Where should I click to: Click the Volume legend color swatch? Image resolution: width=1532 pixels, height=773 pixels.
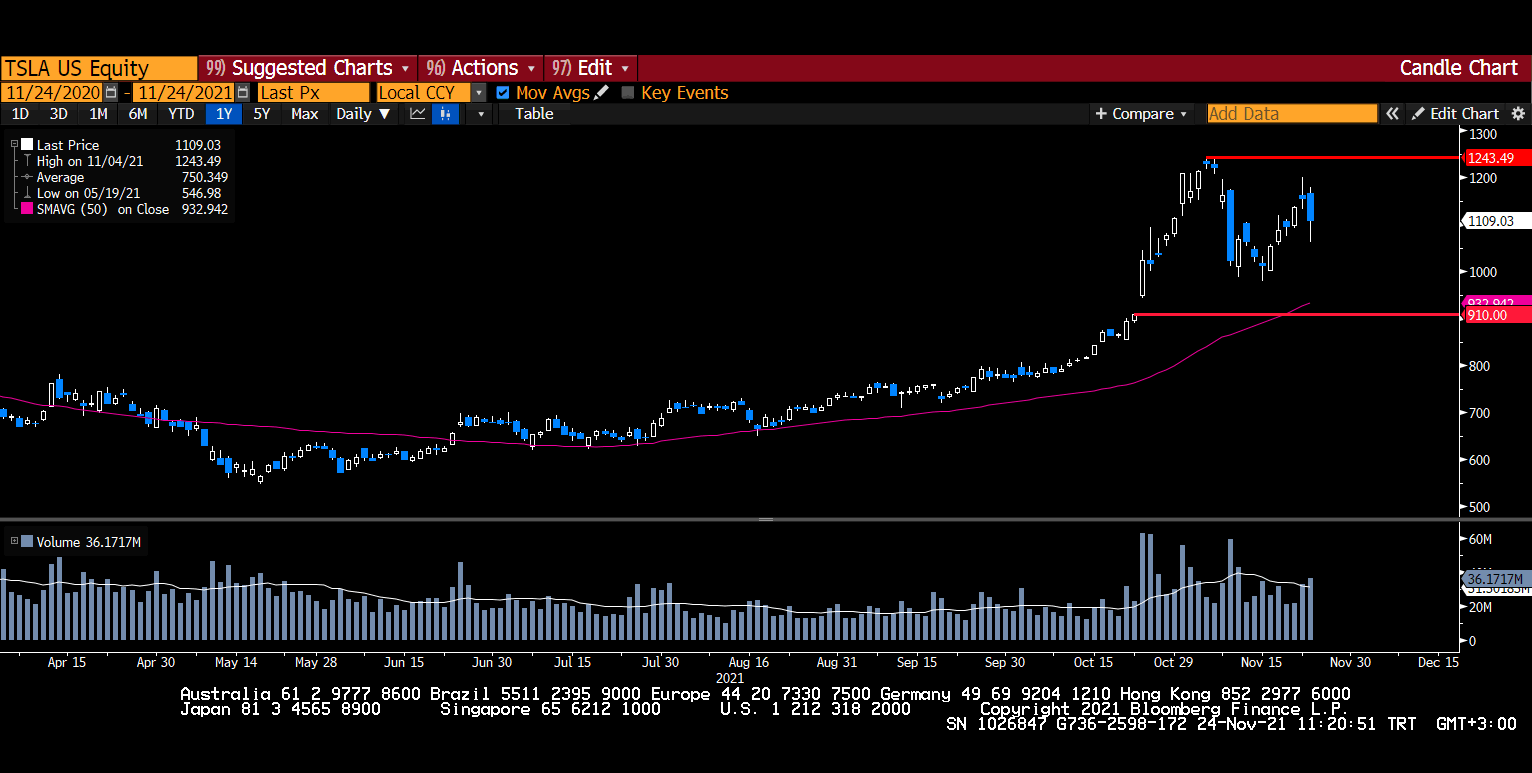coord(27,542)
